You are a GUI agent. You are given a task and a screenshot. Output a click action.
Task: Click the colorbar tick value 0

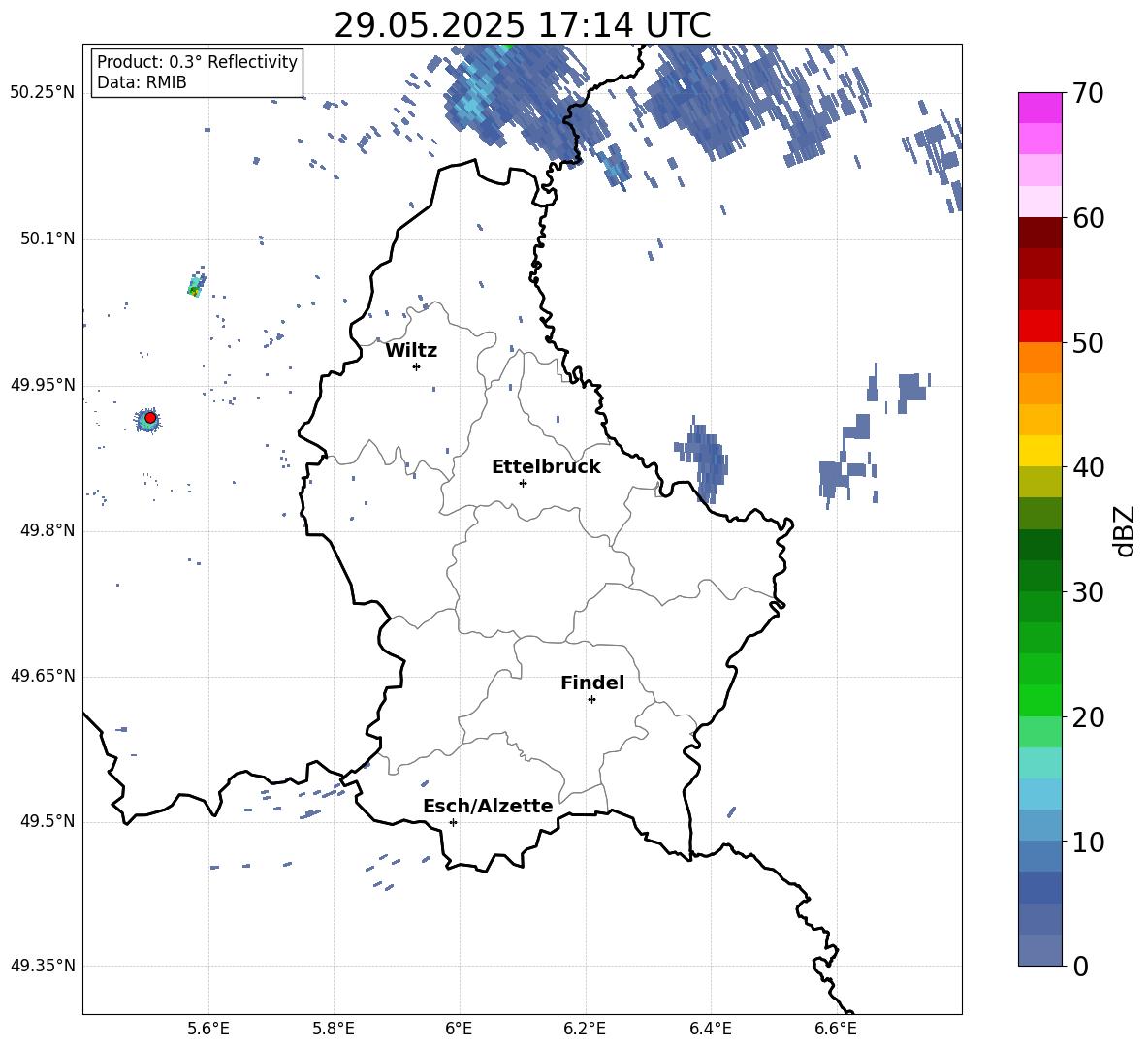(1080, 967)
